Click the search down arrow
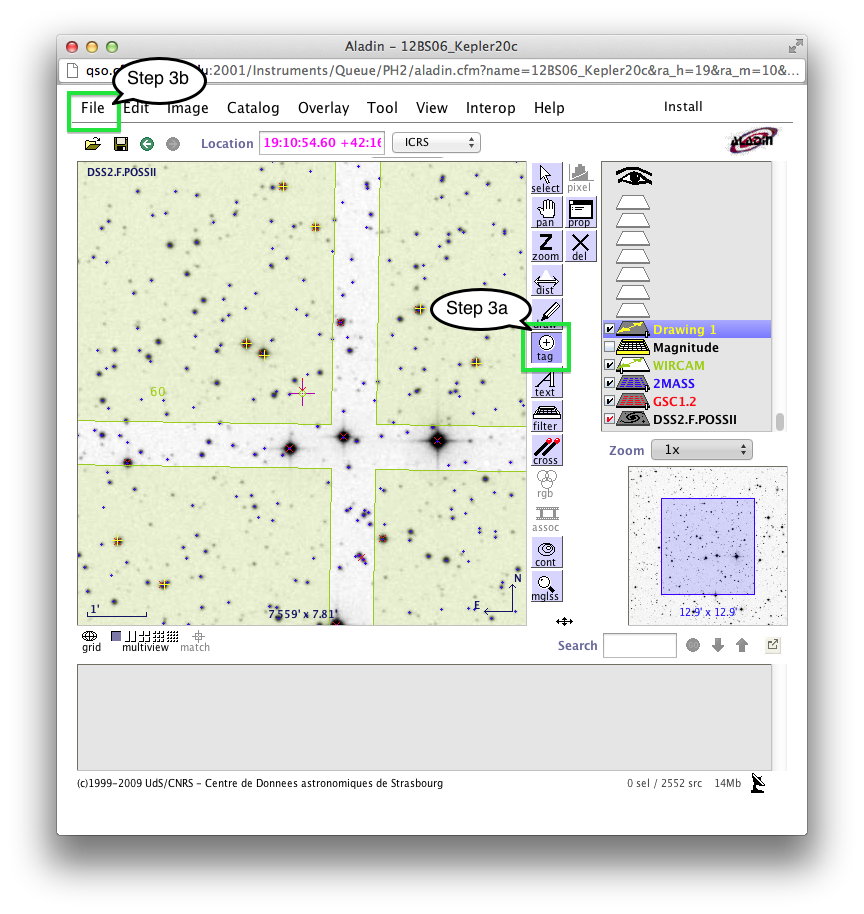The height and width of the screenshot is (914, 864). [718, 645]
